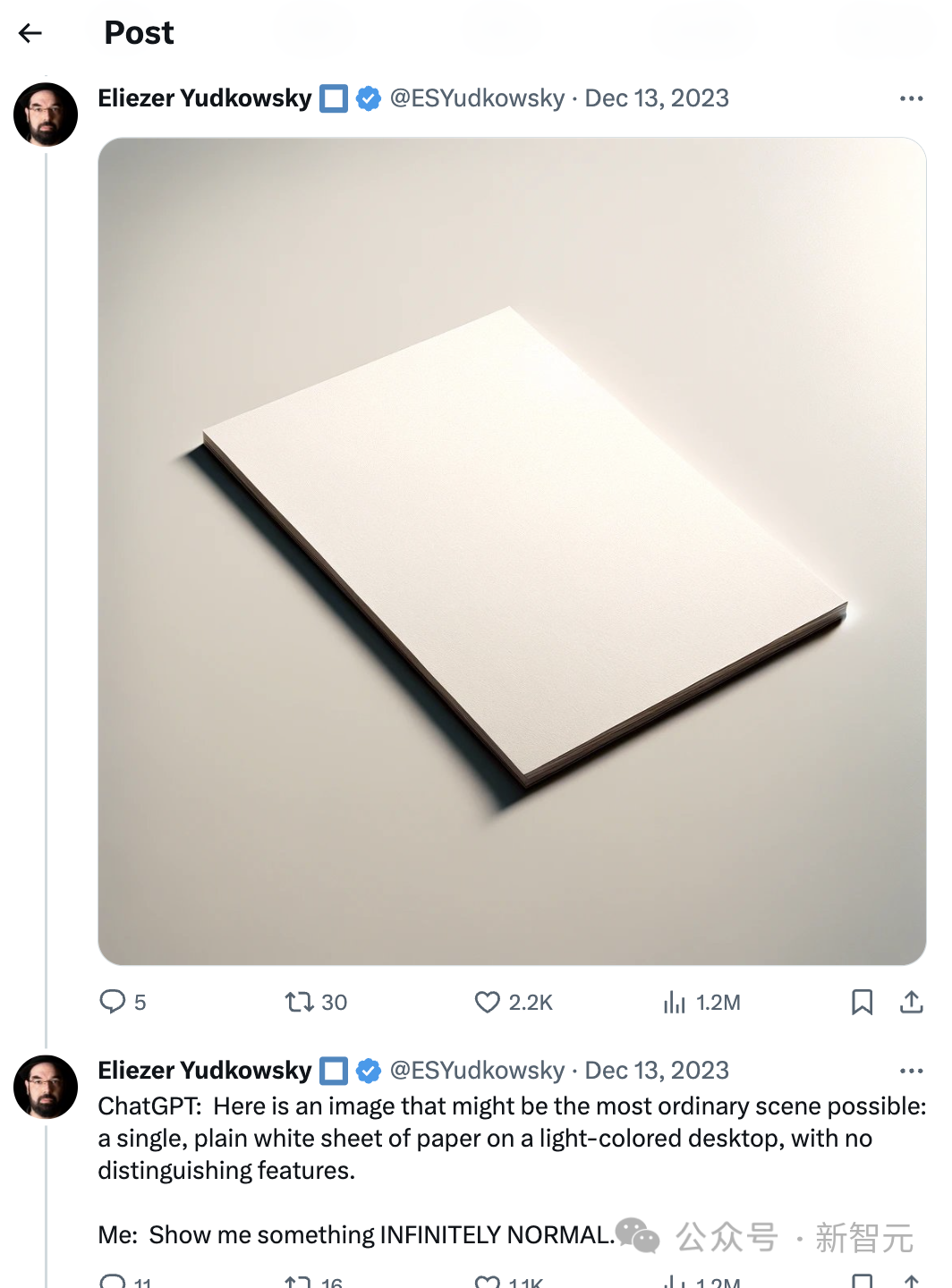This screenshot has width=952, height=1288.
Task: Open the white paper image
Action: click(512, 551)
